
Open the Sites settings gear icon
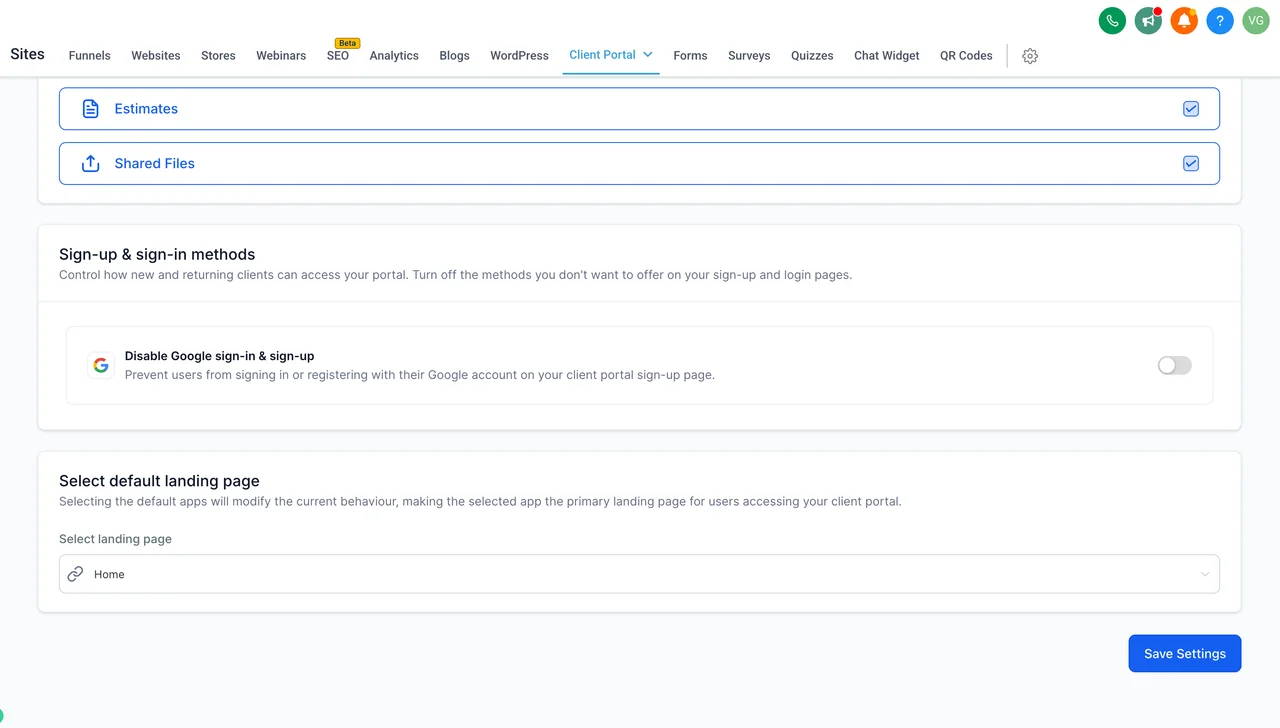coord(1030,56)
